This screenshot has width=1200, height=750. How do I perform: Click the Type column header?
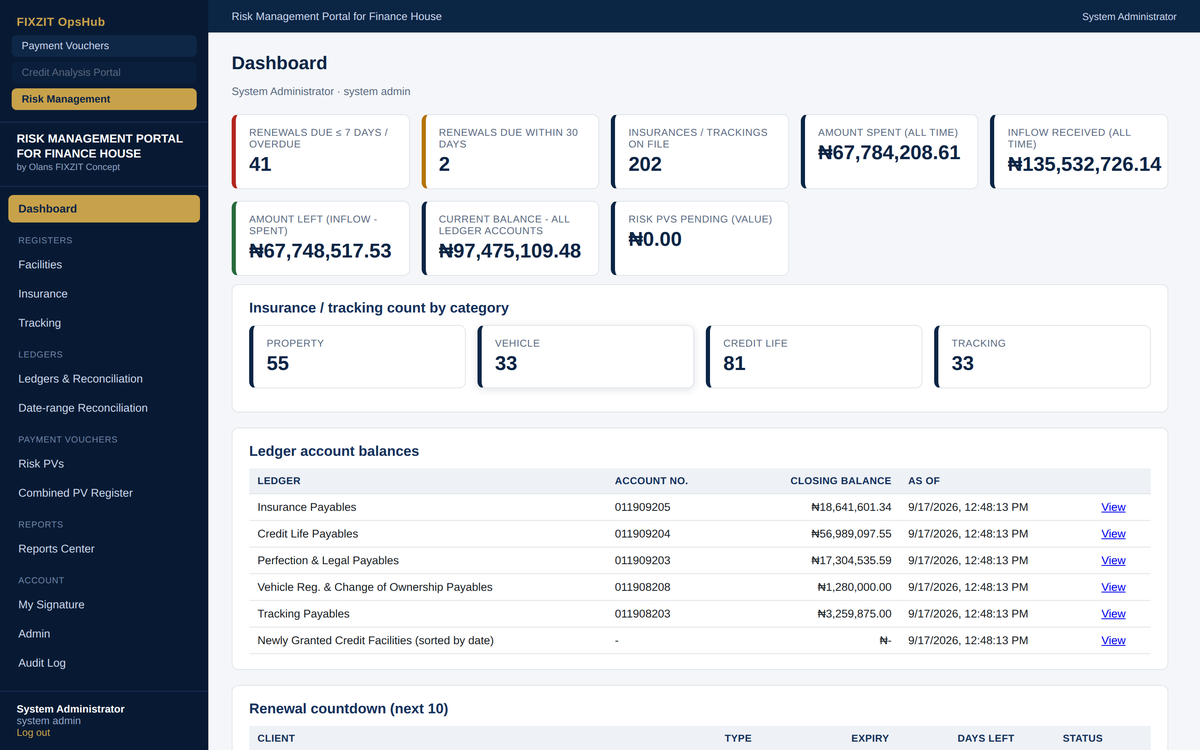(x=738, y=738)
